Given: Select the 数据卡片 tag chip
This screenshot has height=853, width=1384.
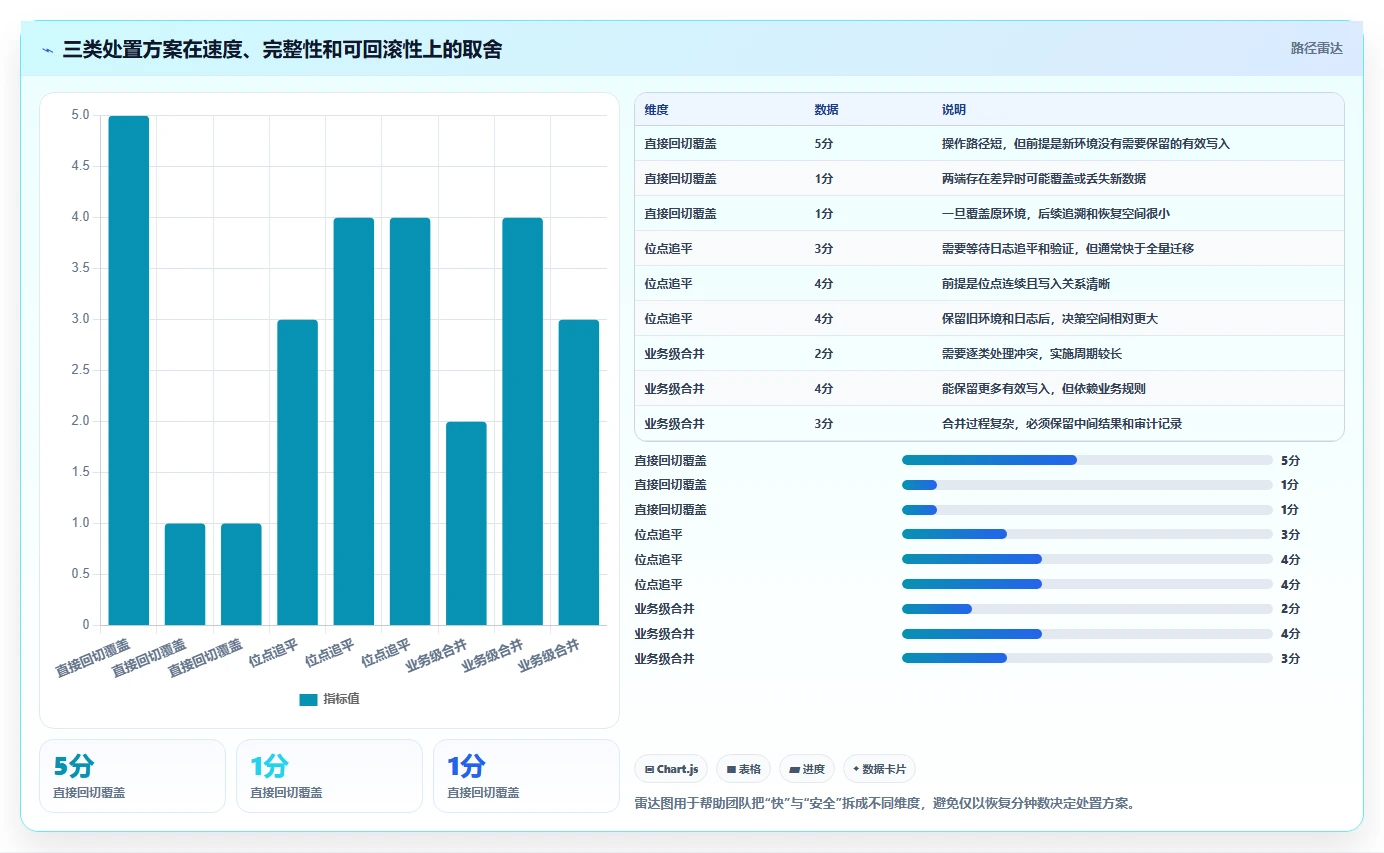Looking at the screenshot, I should click(879, 769).
